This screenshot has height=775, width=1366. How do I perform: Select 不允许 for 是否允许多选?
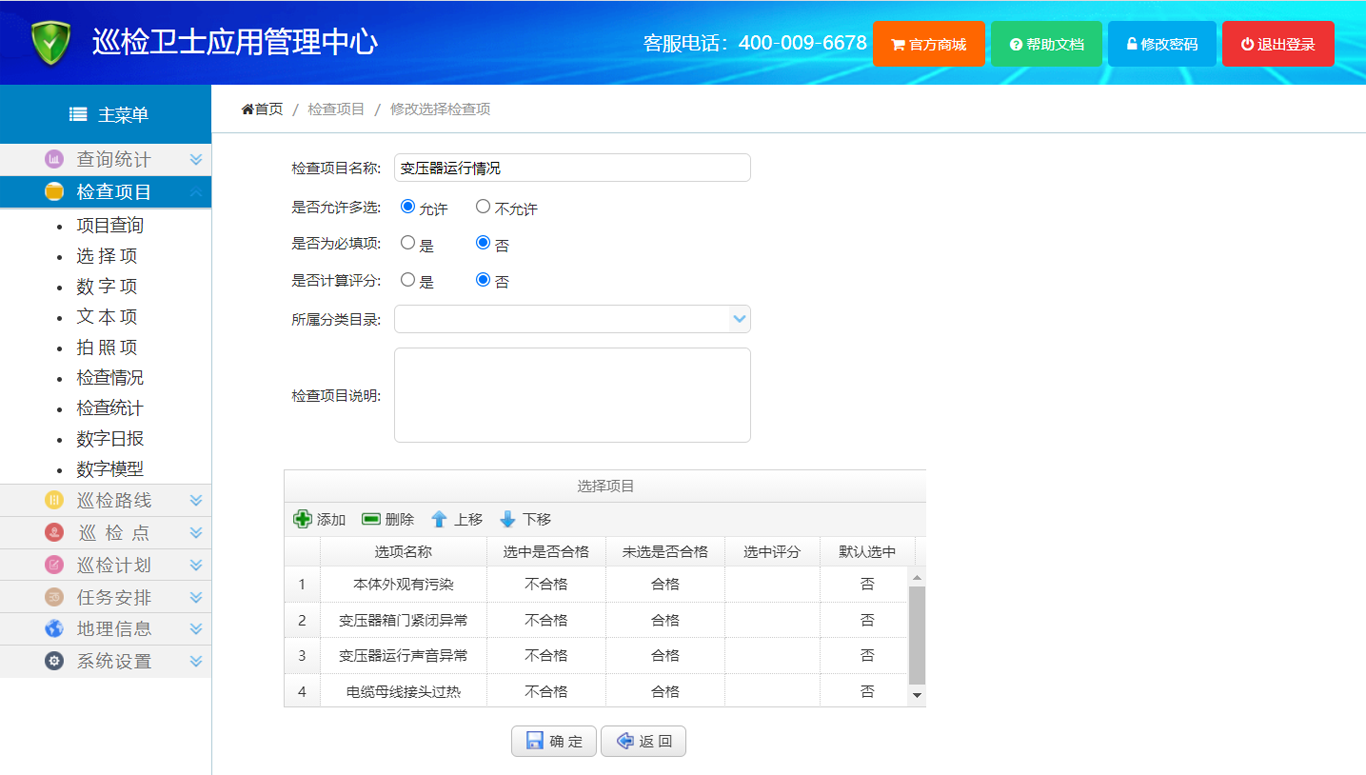483,207
